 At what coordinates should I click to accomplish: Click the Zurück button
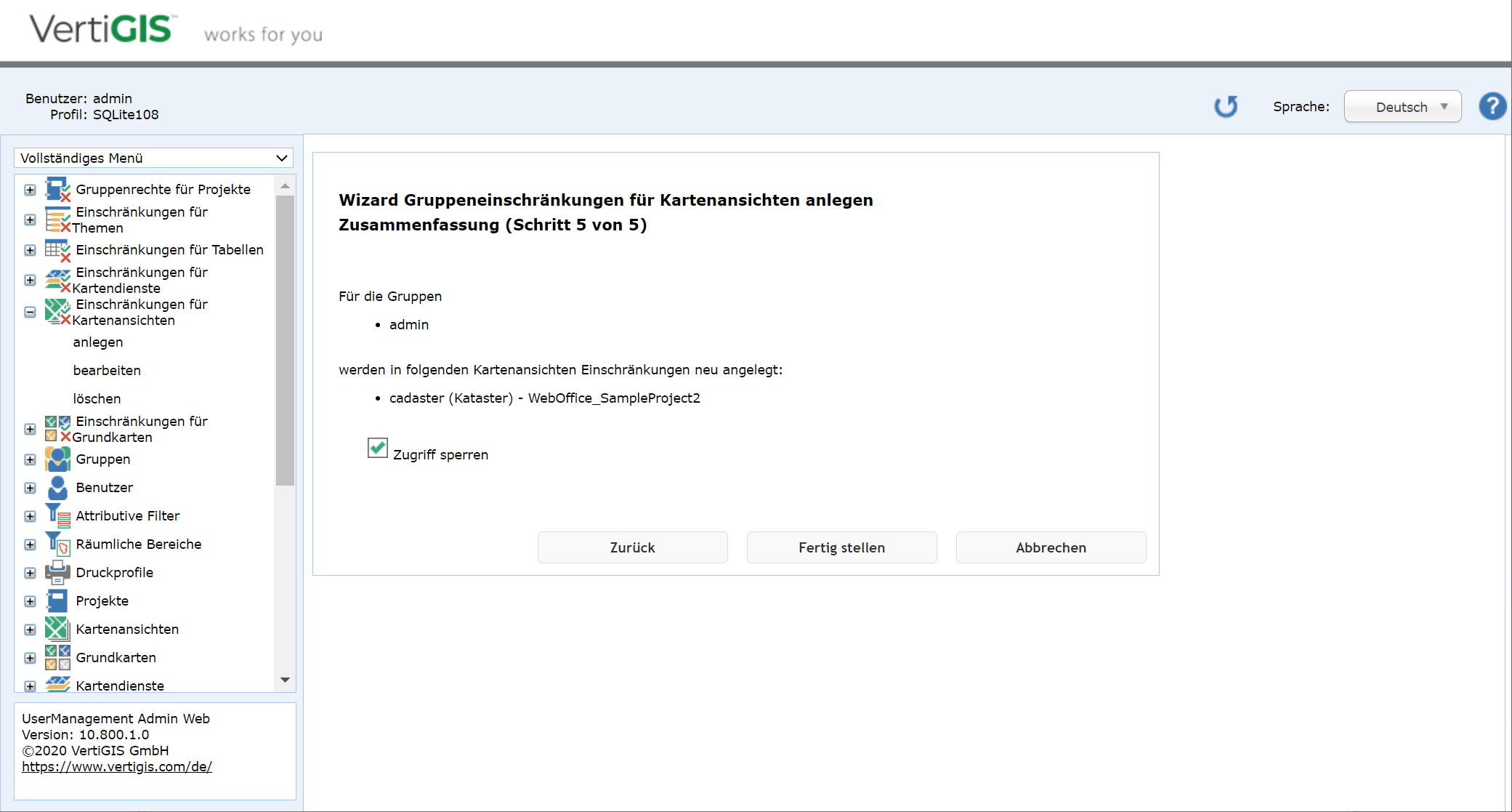point(632,547)
